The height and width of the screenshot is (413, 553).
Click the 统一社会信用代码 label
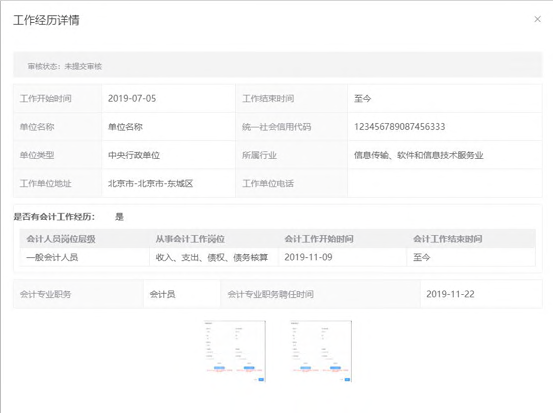click(x=276, y=127)
